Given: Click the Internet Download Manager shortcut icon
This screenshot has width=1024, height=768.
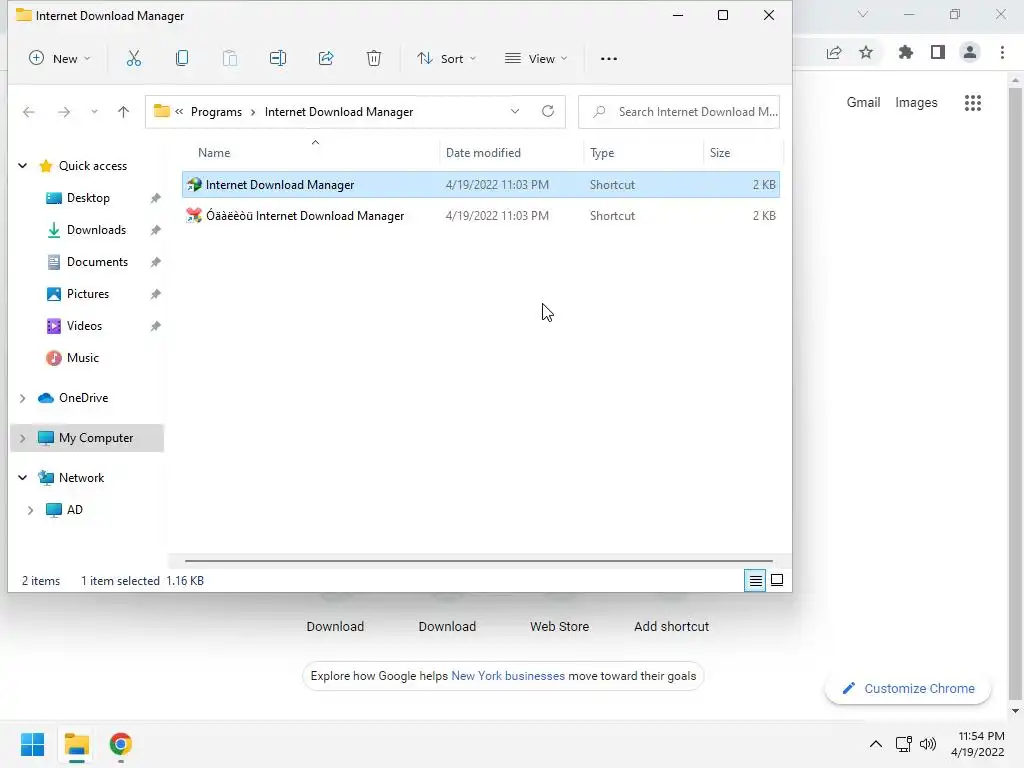Looking at the screenshot, I should coord(194,185).
